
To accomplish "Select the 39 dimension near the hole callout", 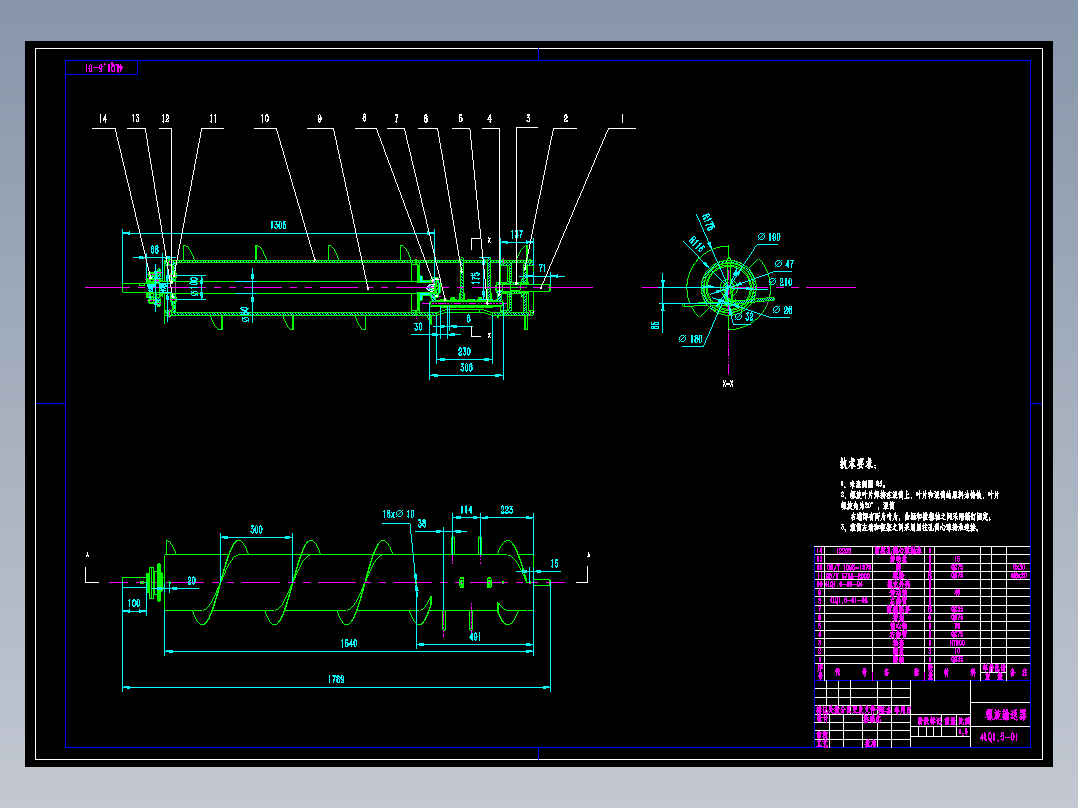I will 422,524.
